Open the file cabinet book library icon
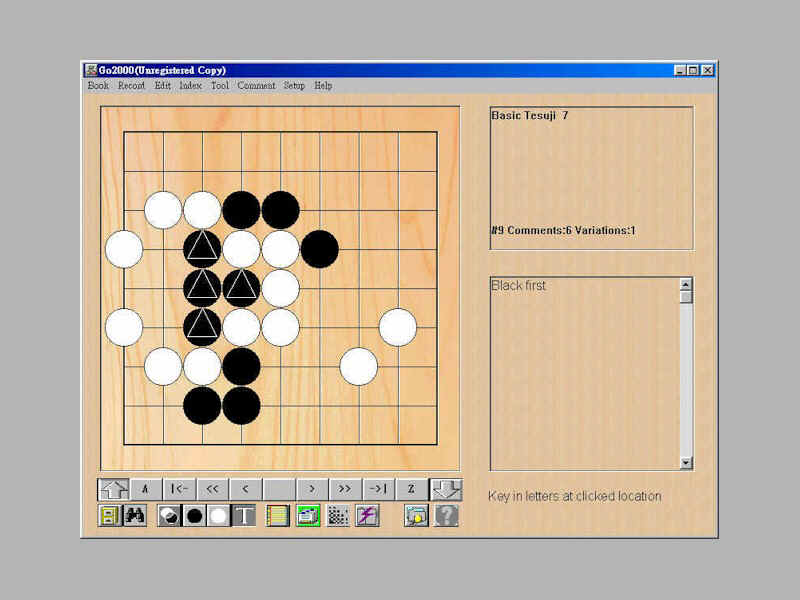This screenshot has height=600, width=800. pyautogui.click(x=110, y=516)
